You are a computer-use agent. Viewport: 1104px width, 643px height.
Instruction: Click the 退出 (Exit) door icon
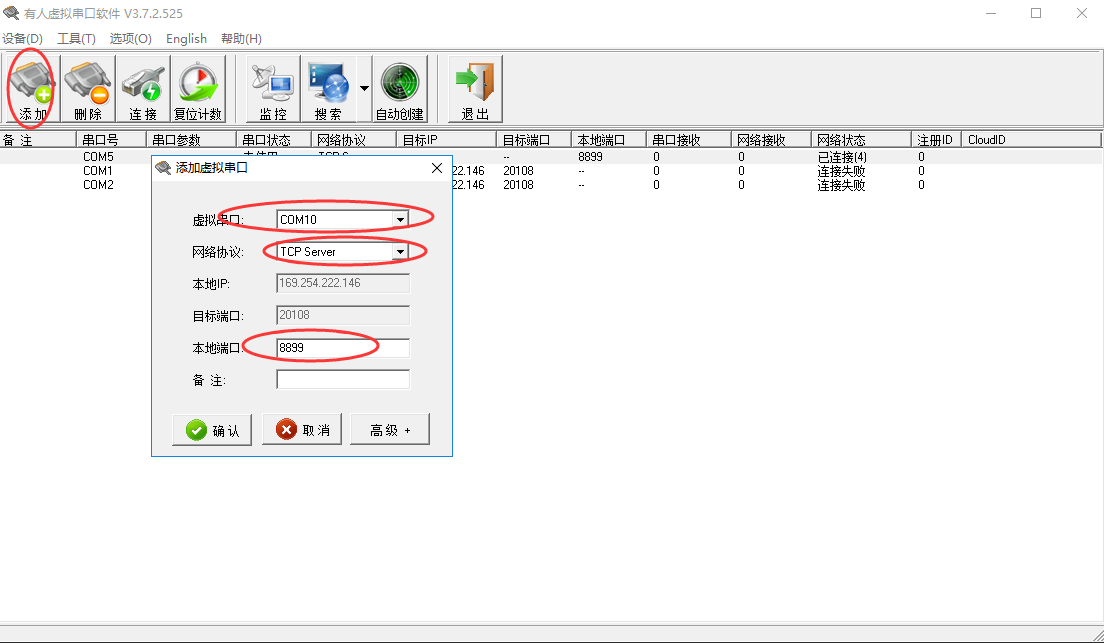pos(475,89)
